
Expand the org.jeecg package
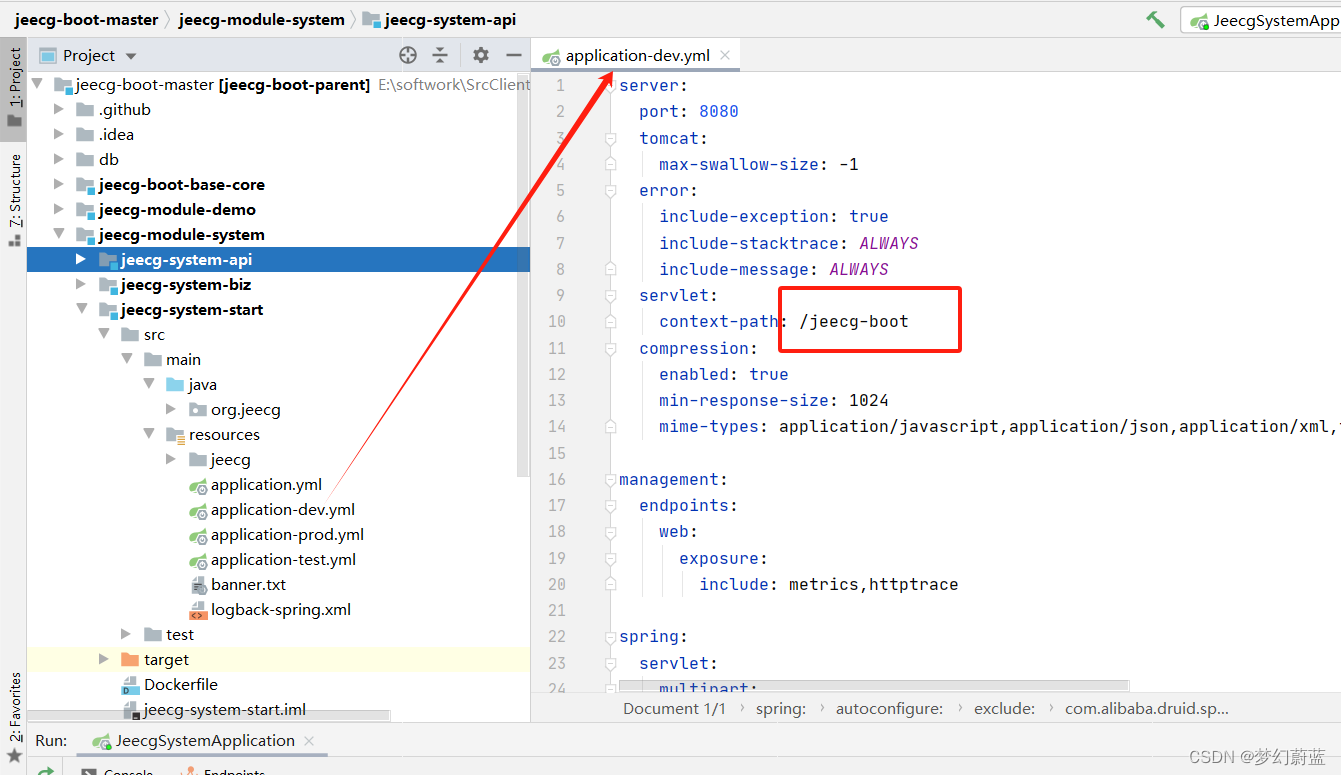tap(171, 409)
